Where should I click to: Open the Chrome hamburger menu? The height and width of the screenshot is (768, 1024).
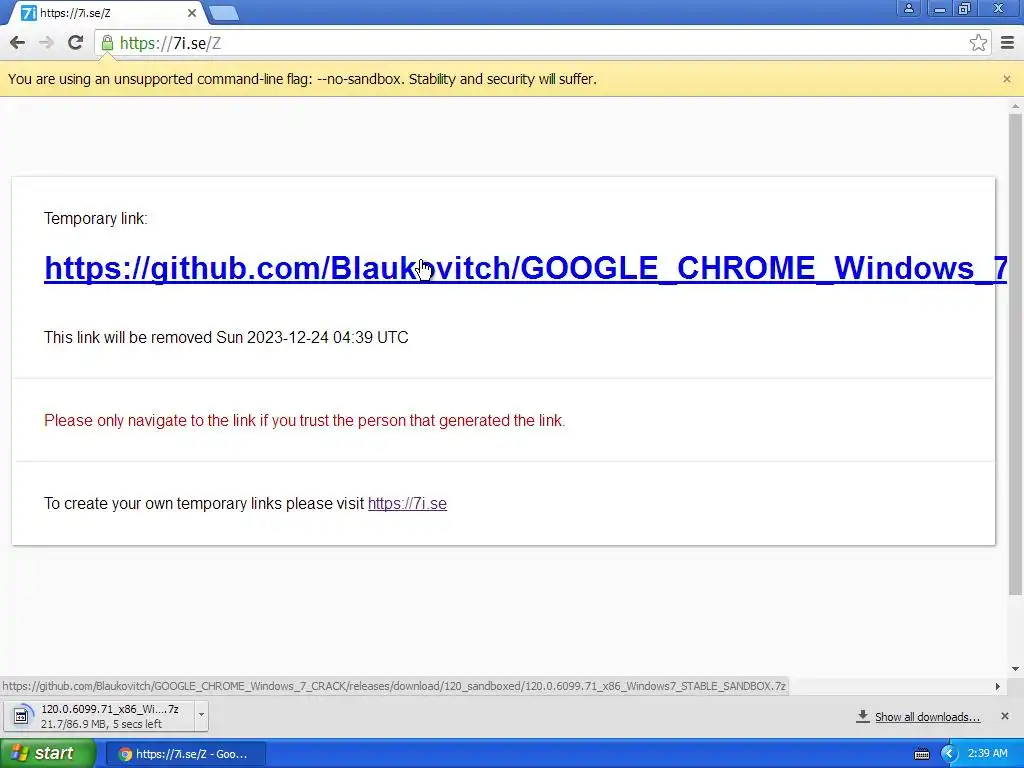click(x=1008, y=43)
